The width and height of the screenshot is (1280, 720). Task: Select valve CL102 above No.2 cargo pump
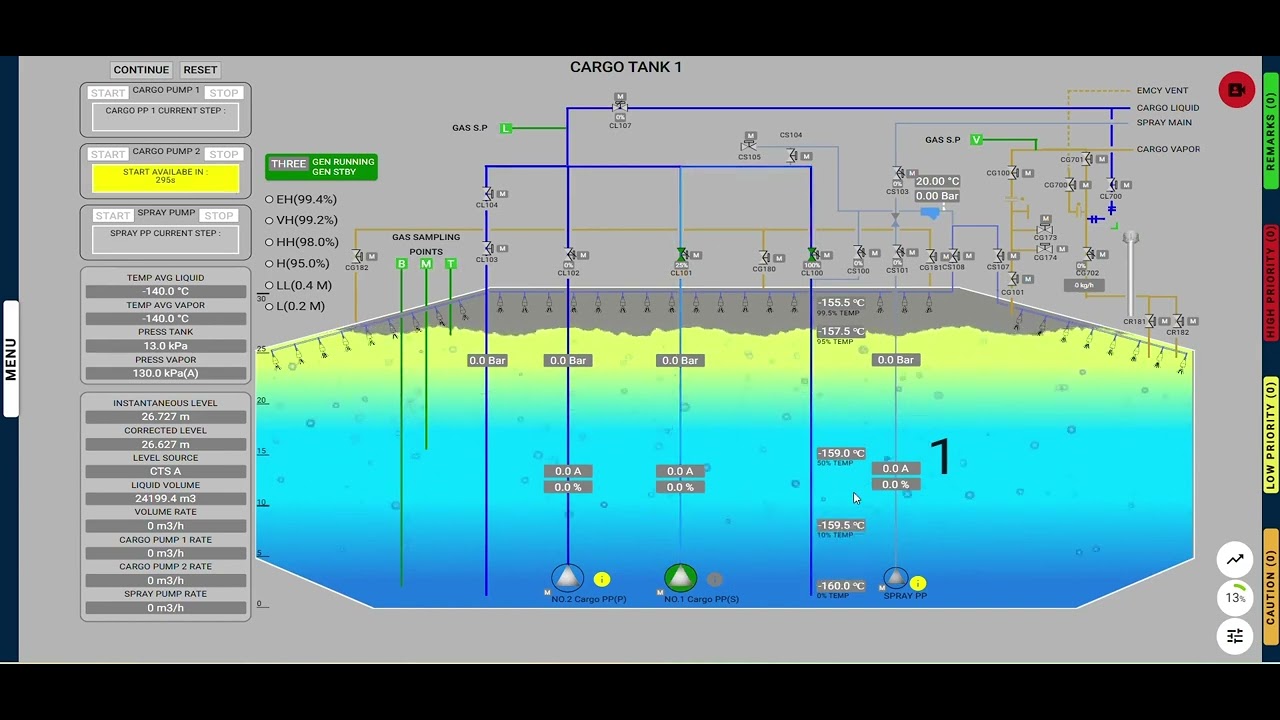569,255
